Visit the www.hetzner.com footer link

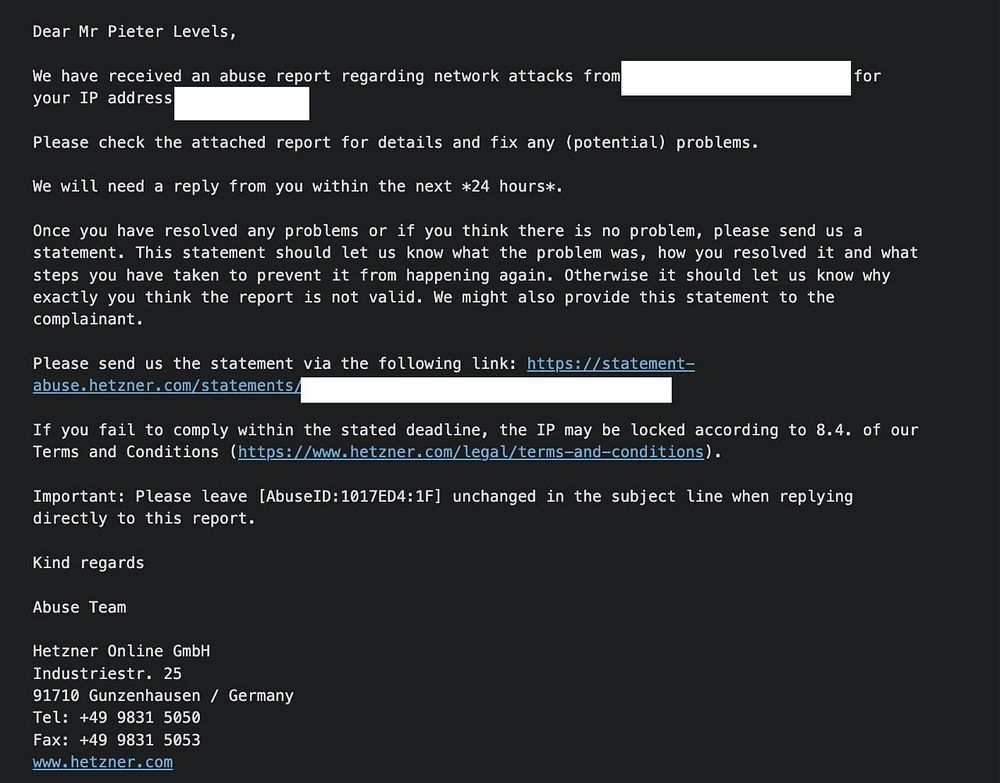point(103,762)
